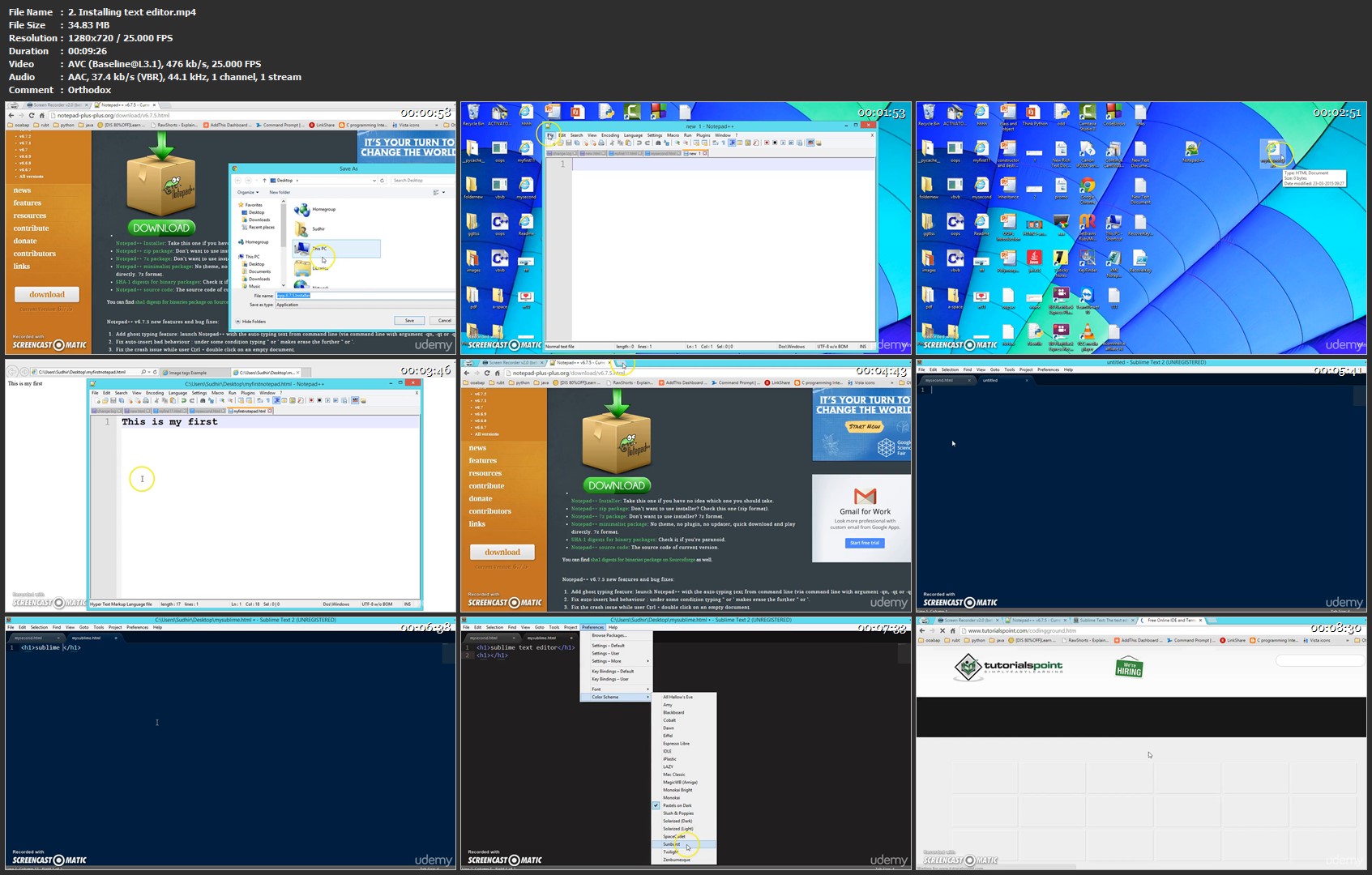This screenshot has height=875, width=1372.
Task: Open Encoding menu in 00:03:46 Notepad++ window
Action: (x=155, y=392)
